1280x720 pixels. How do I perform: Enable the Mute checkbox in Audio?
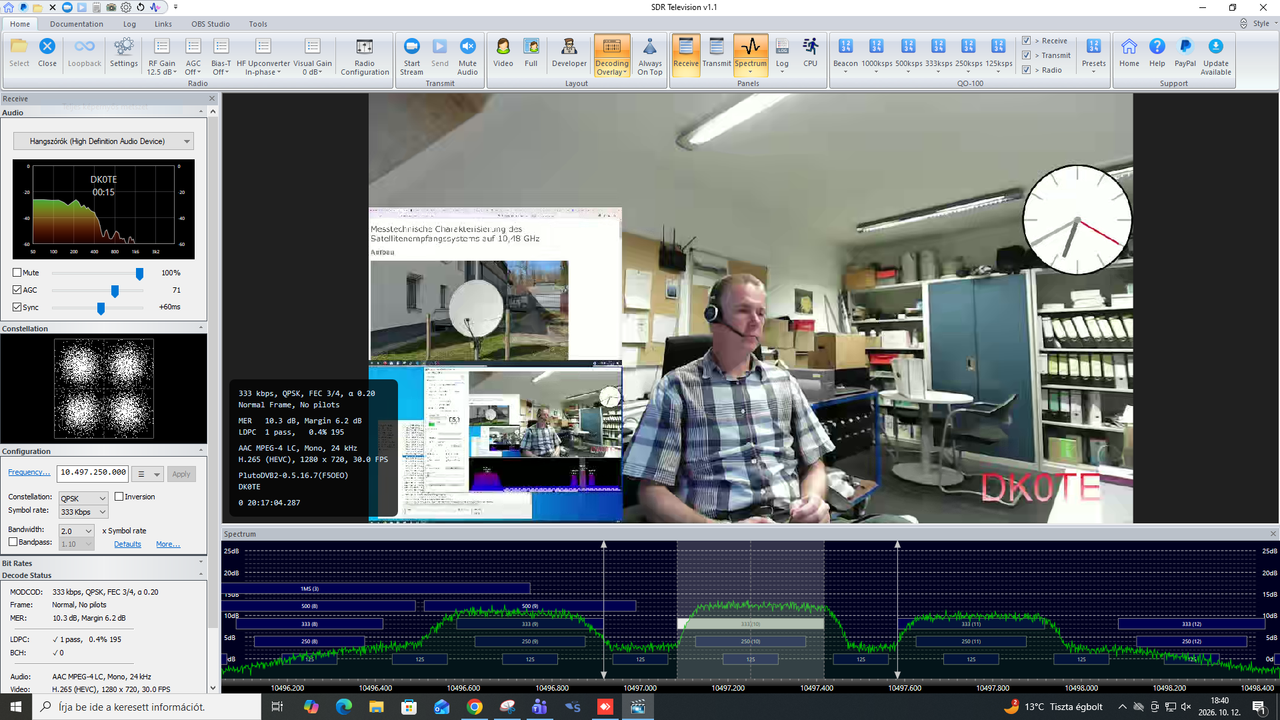pyautogui.click(x=17, y=273)
